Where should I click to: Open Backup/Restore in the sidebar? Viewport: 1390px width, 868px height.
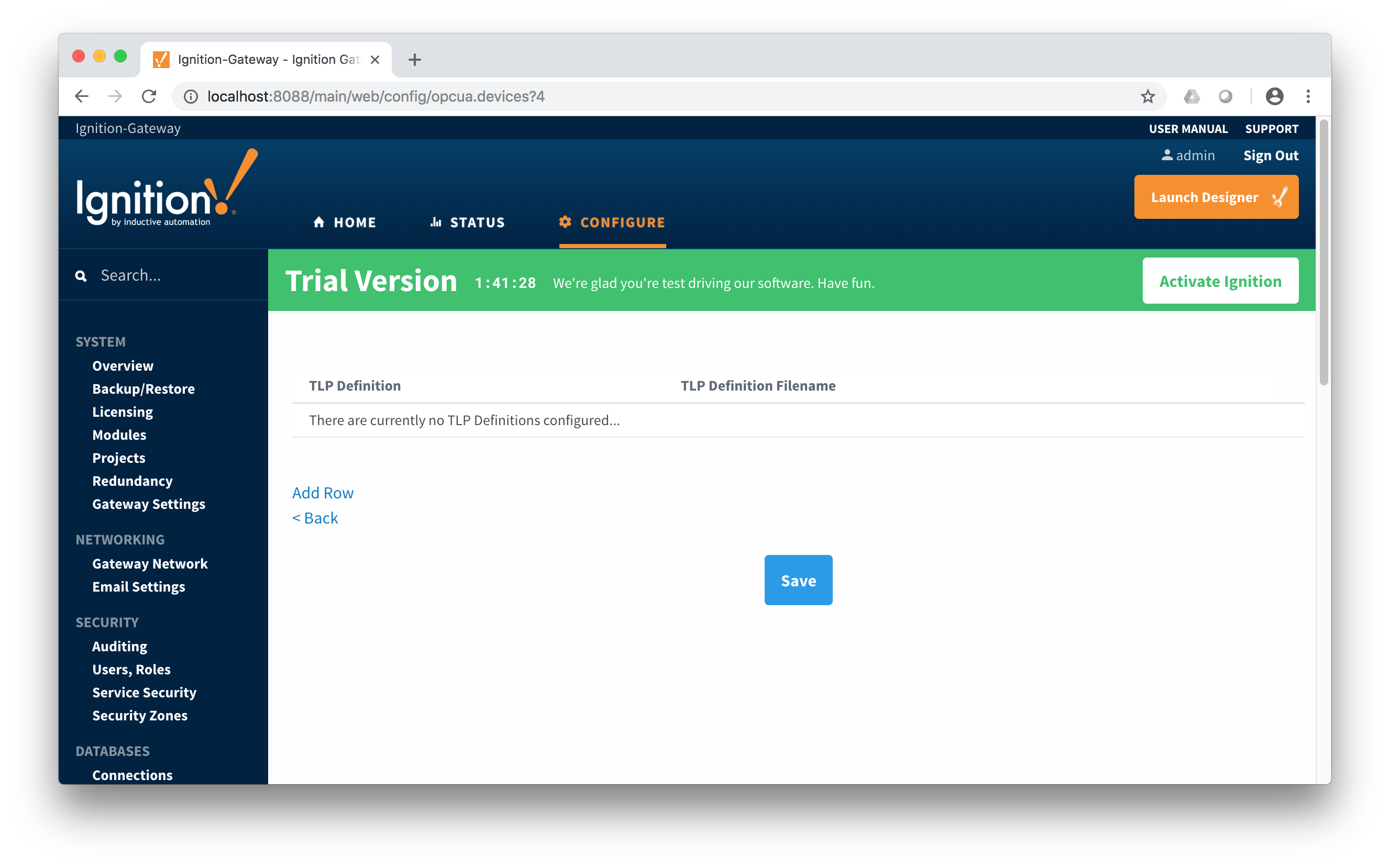pos(144,388)
